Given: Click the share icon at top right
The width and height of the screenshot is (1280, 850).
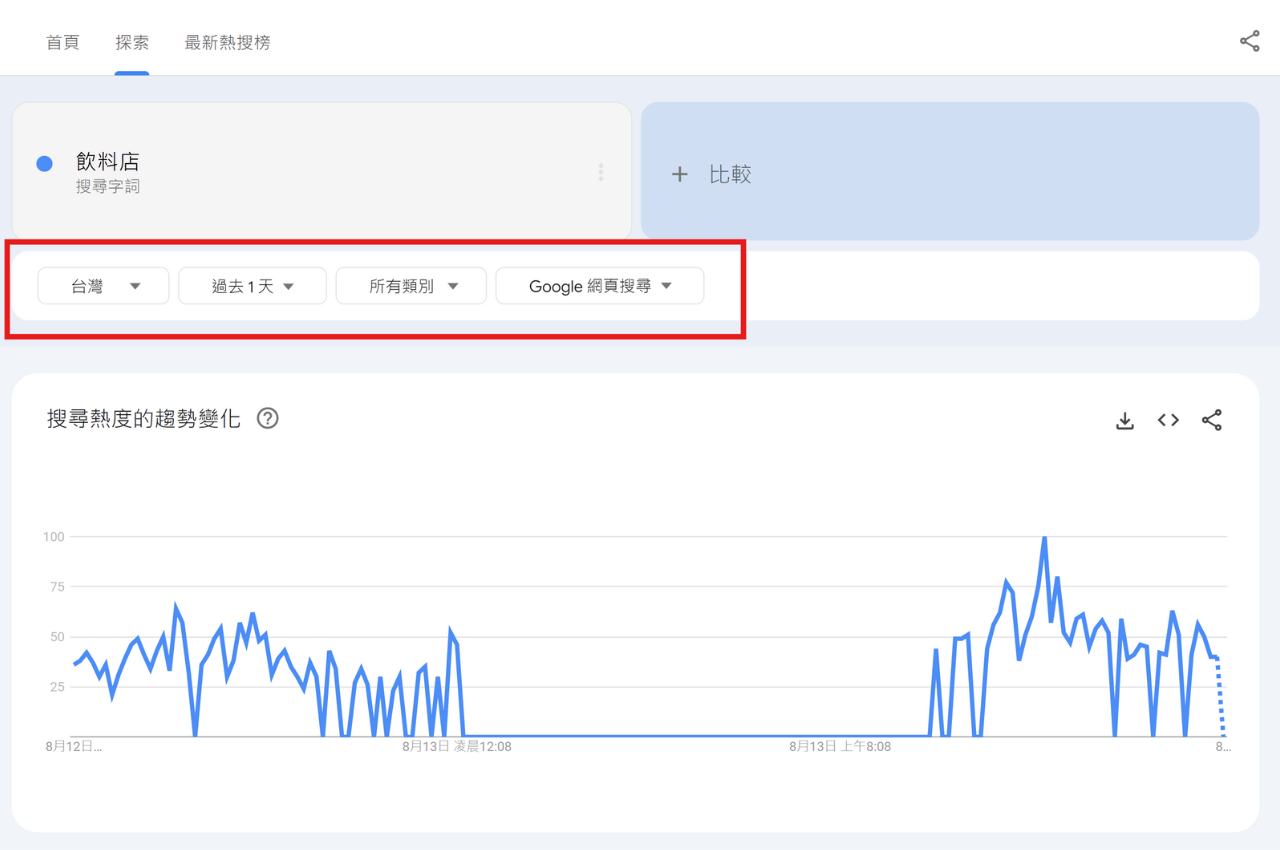Looking at the screenshot, I should click(x=1249, y=42).
